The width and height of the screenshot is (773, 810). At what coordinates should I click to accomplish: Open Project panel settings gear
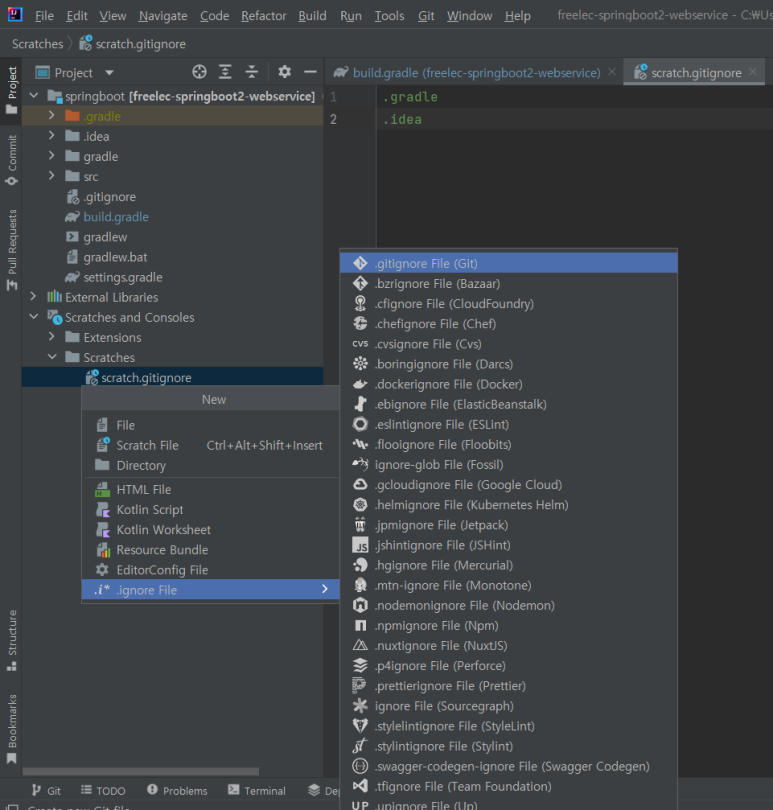(x=284, y=72)
